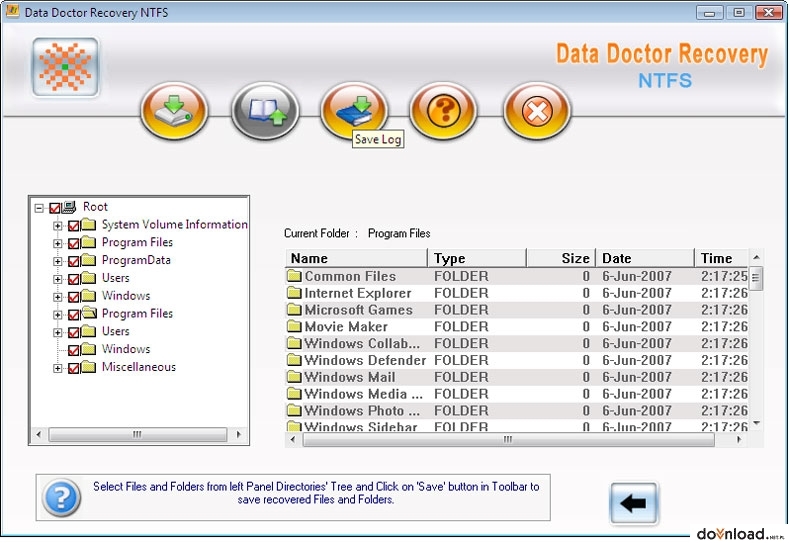
Task: Select the ProgramData tree label
Action: 136,260
